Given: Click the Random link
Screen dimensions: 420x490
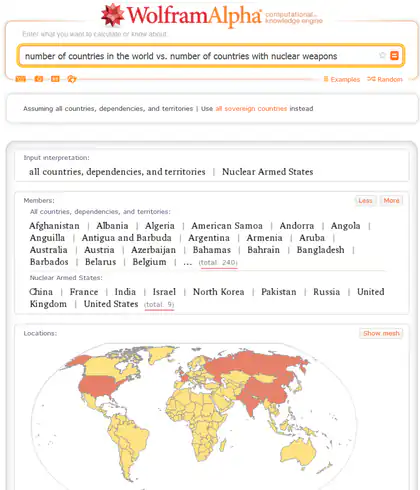Looking at the screenshot, I should [x=390, y=79].
